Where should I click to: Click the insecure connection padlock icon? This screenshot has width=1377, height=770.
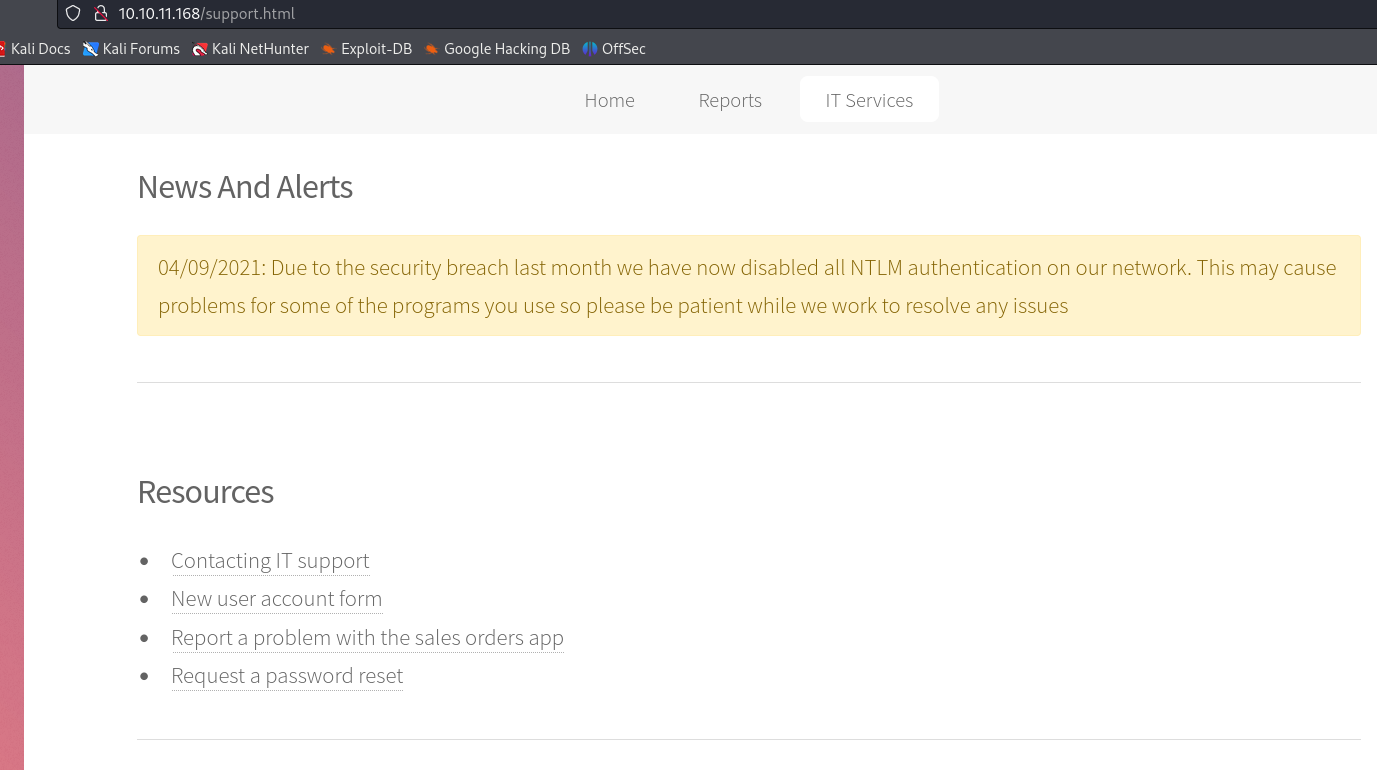click(100, 14)
